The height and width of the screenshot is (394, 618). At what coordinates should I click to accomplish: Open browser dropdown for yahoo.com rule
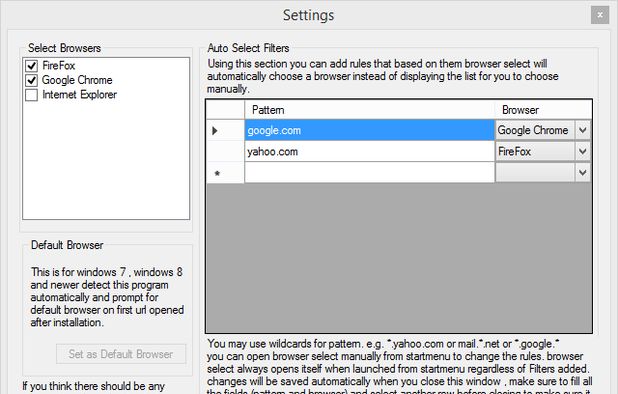point(583,151)
